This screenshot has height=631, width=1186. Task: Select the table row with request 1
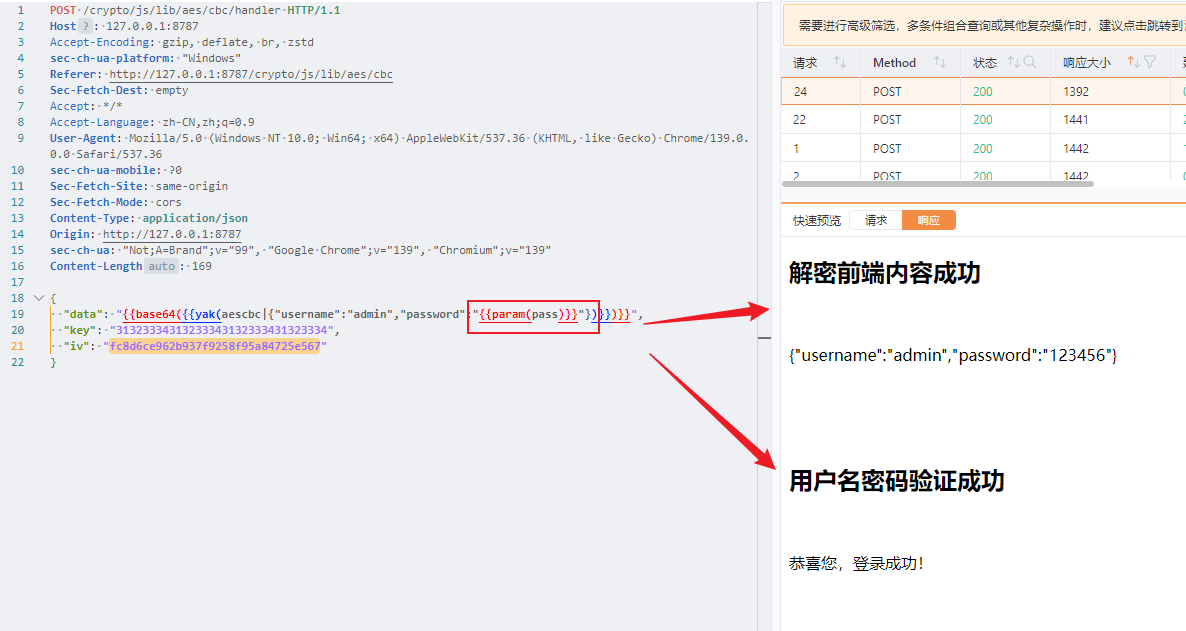coord(983,148)
